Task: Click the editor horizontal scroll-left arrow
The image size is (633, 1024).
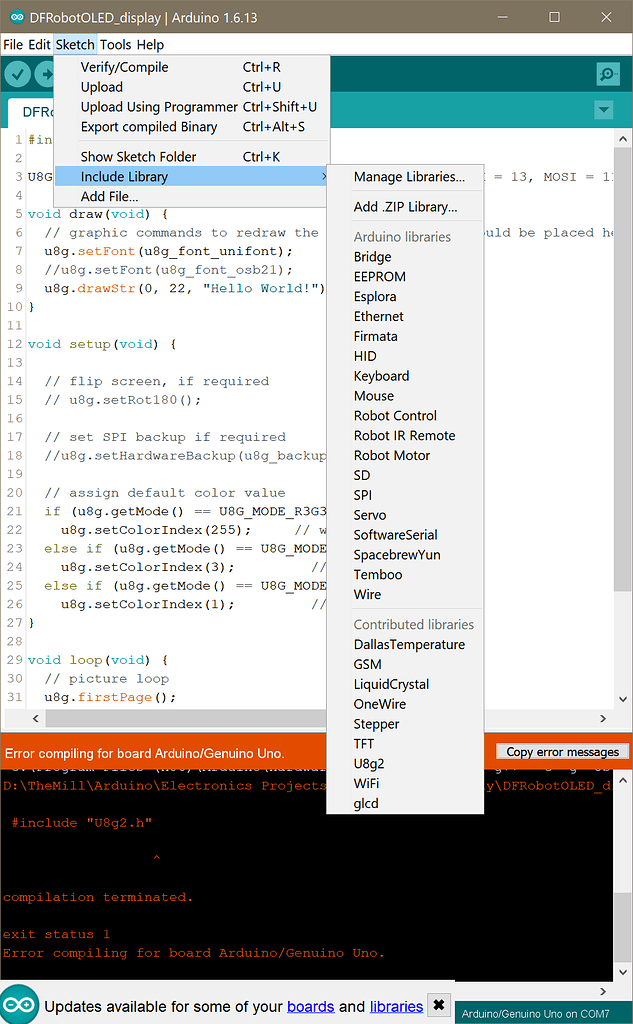Action: [35, 718]
